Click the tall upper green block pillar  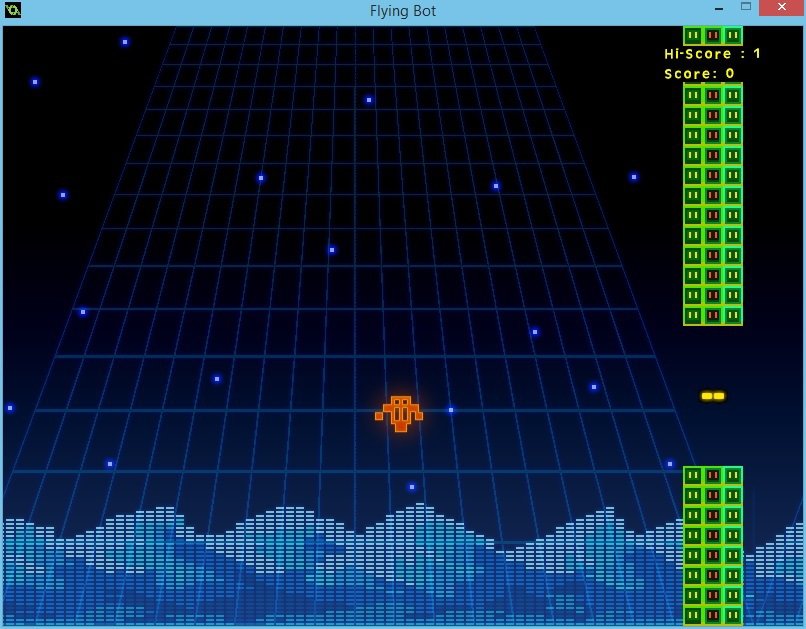[x=712, y=205]
